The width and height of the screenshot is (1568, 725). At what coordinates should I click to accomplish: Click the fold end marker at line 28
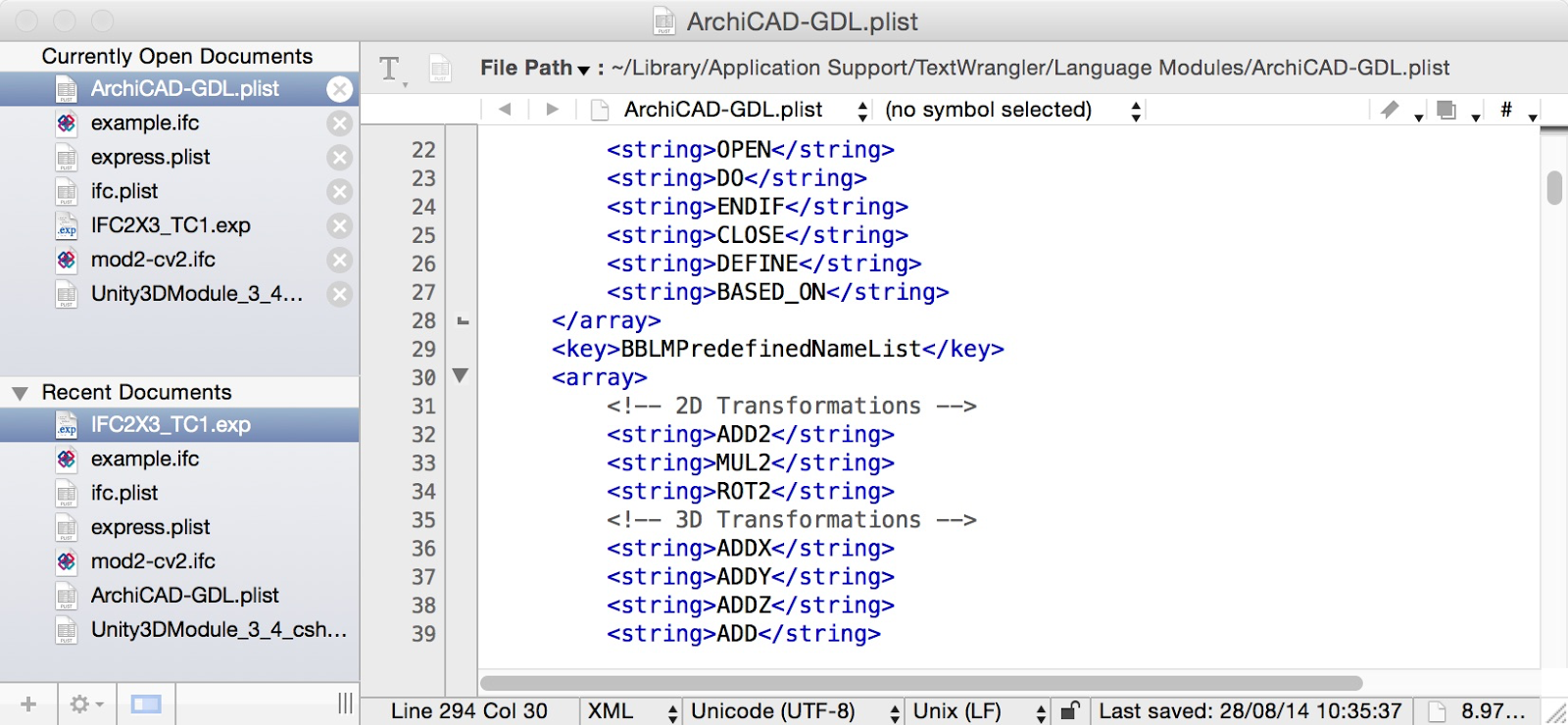click(x=463, y=320)
